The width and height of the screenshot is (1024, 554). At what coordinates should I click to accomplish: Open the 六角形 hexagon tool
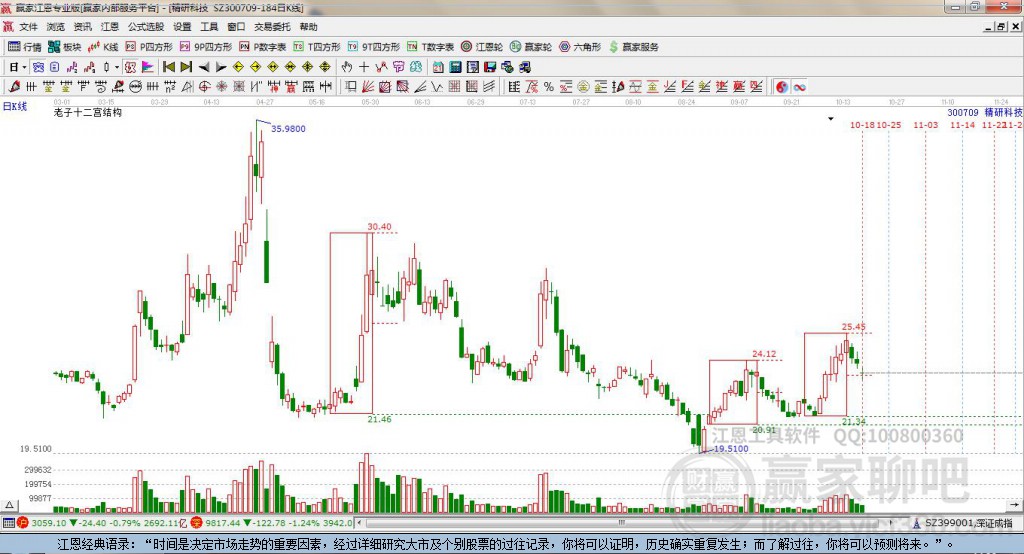tap(580, 47)
